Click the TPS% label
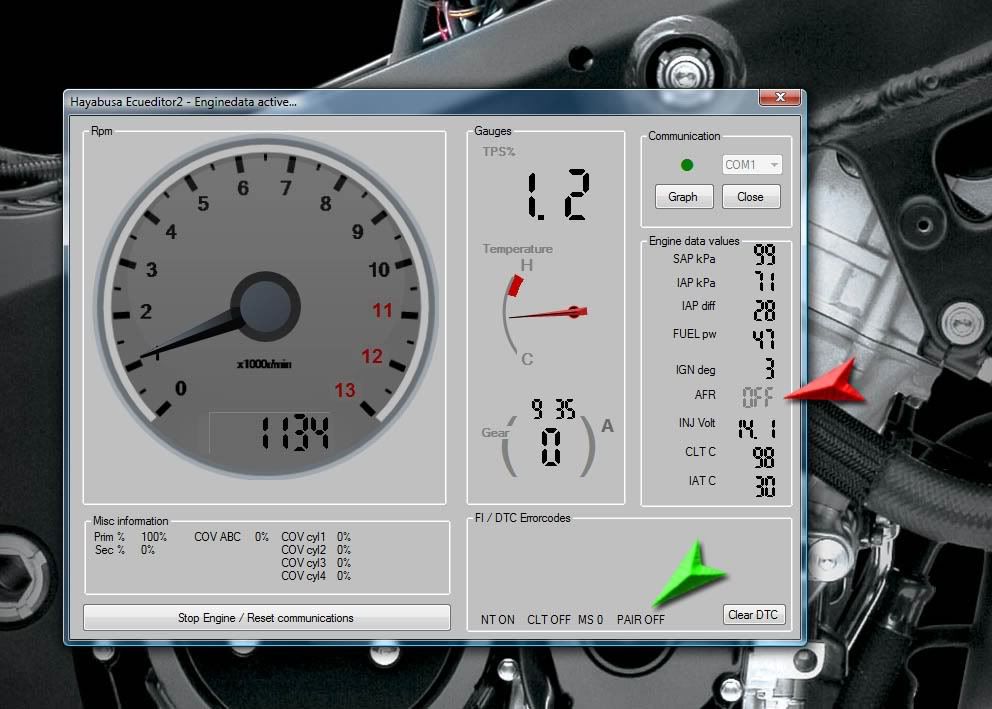This screenshot has width=992, height=709. [499, 152]
